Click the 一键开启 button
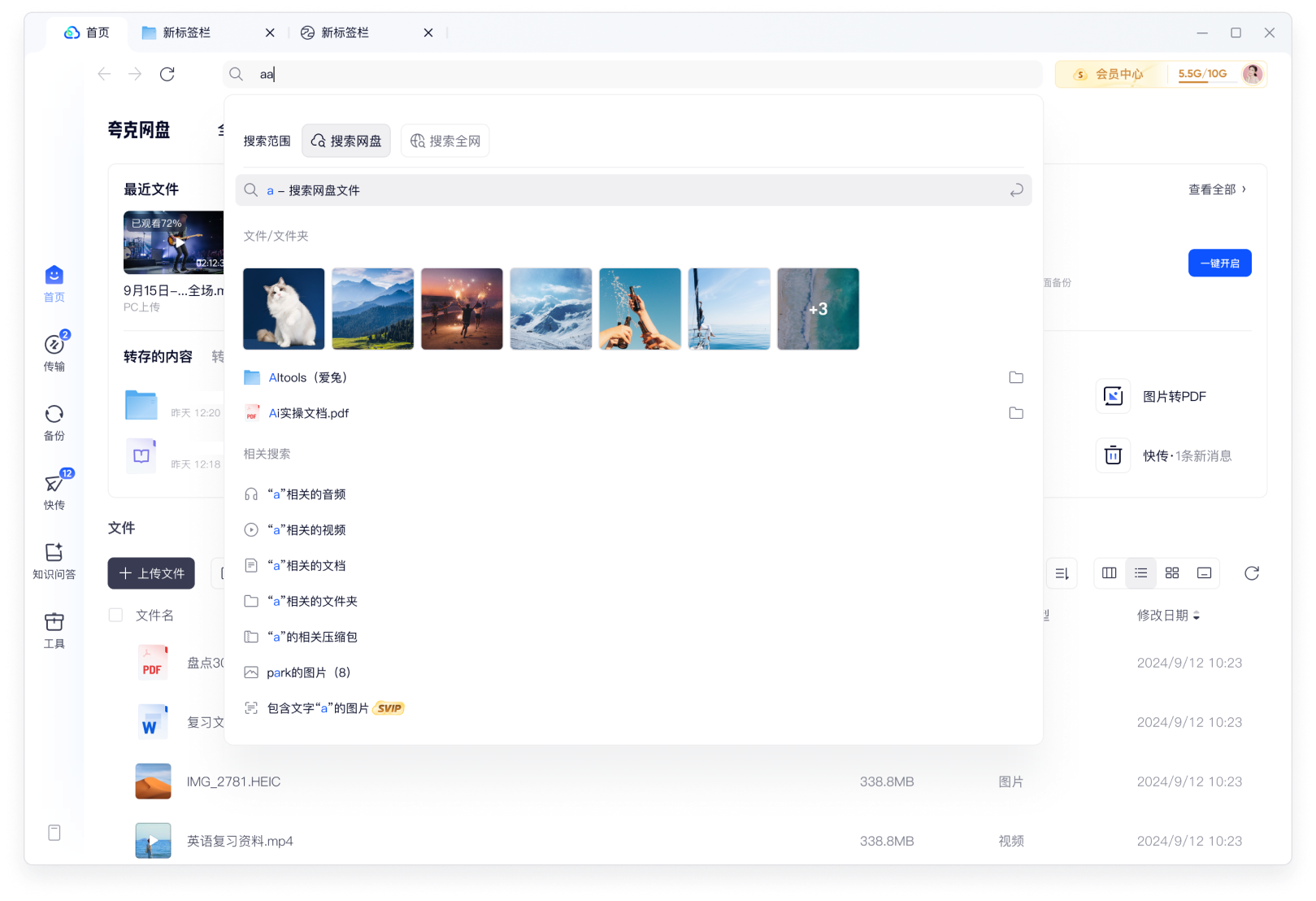Viewport: 1316px width, 901px height. 1220,263
